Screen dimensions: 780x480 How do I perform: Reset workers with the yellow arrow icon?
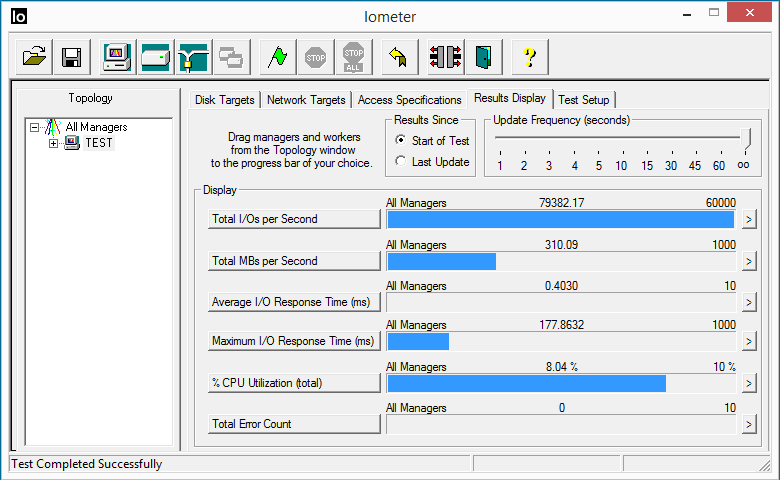[399, 57]
